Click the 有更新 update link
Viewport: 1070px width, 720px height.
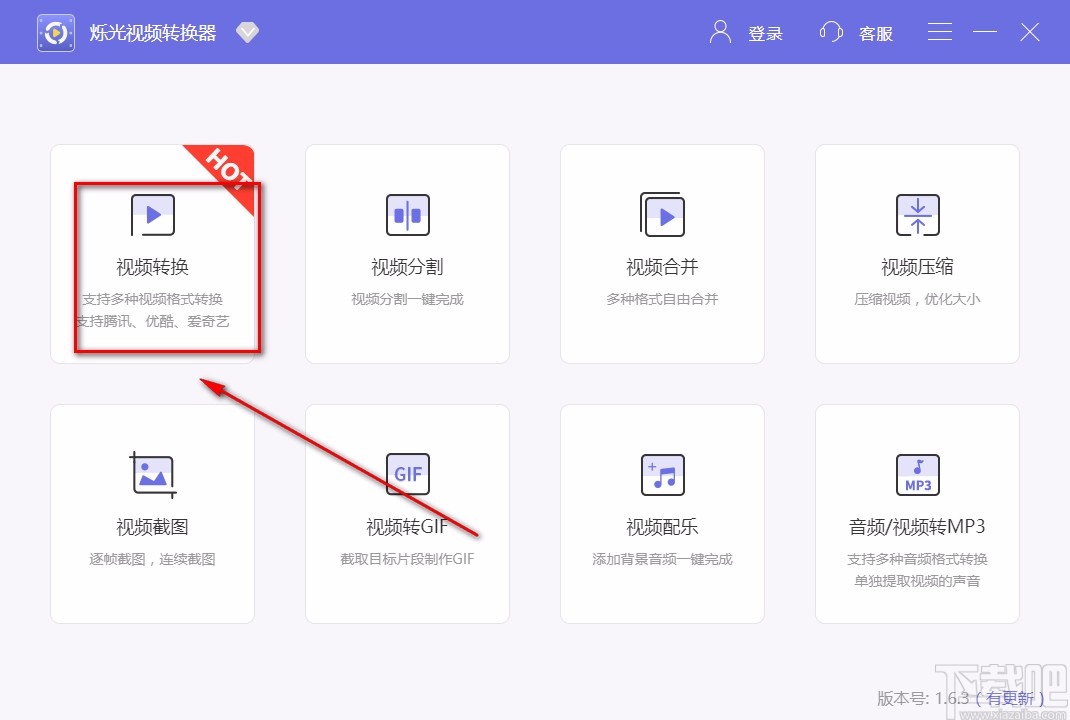pyautogui.click(x=1009, y=699)
